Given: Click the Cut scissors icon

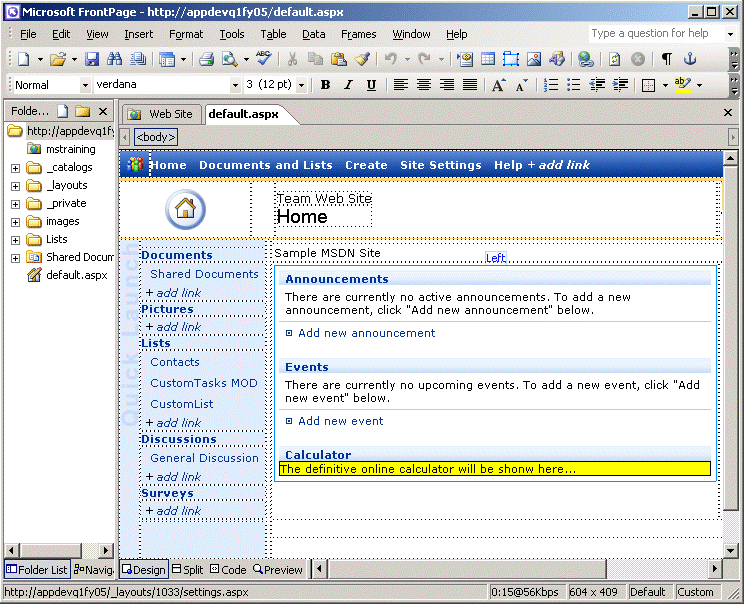Looking at the screenshot, I should pyautogui.click(x=292, y=59).
